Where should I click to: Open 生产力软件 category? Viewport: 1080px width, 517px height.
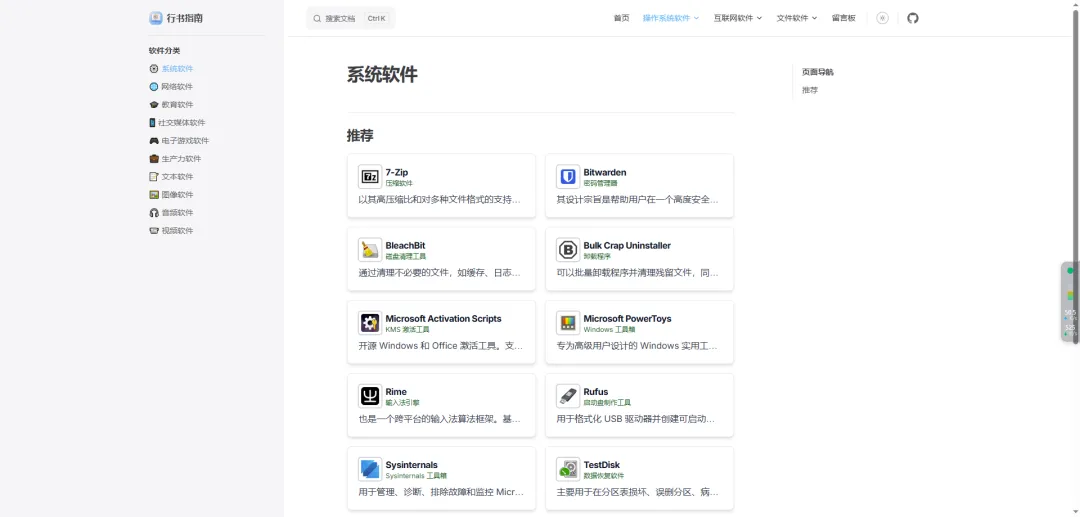tap(181, 158)
